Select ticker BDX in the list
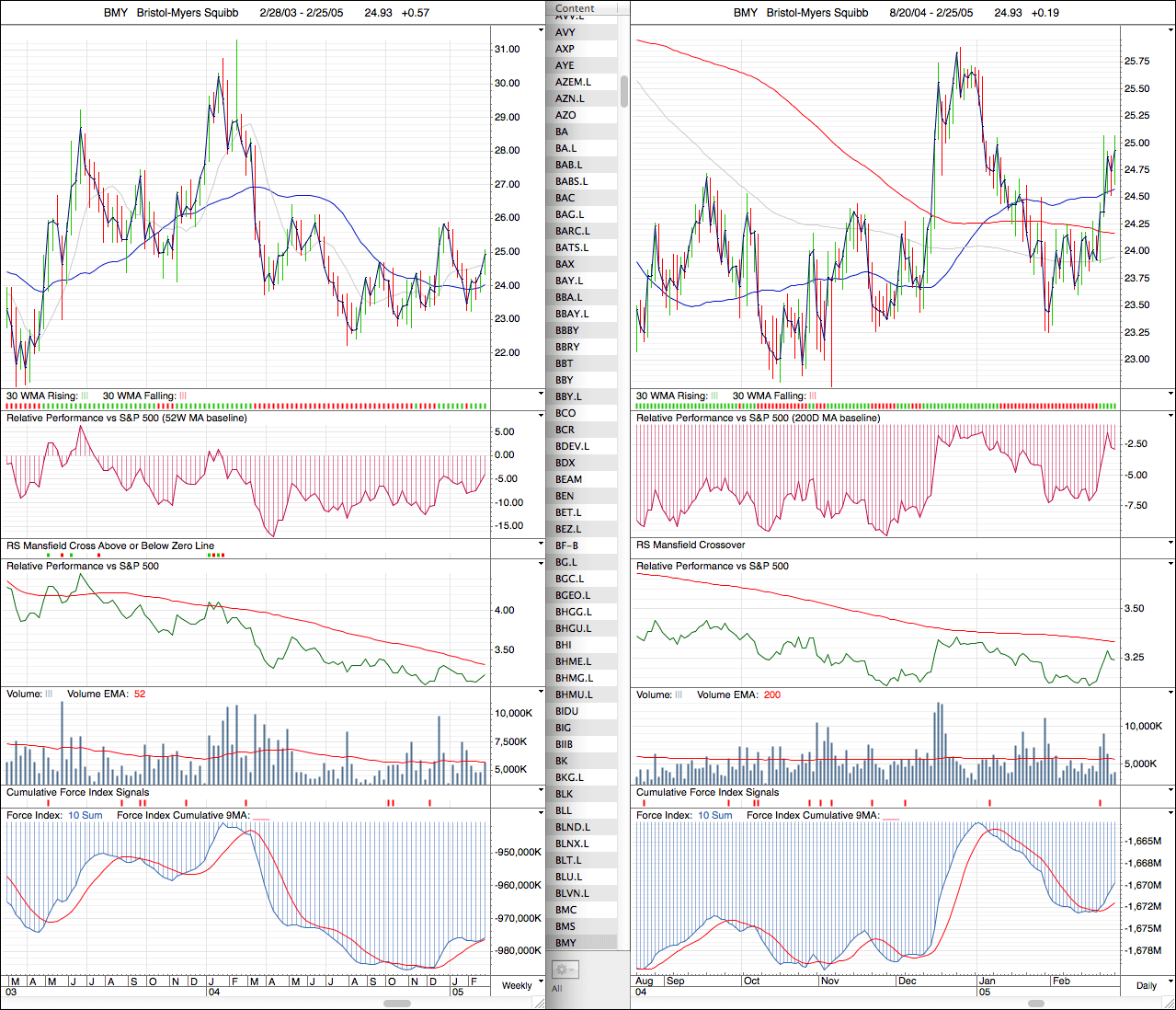Image resolution: width=1176 pixels, height=1010 pixels. (582, 463)
